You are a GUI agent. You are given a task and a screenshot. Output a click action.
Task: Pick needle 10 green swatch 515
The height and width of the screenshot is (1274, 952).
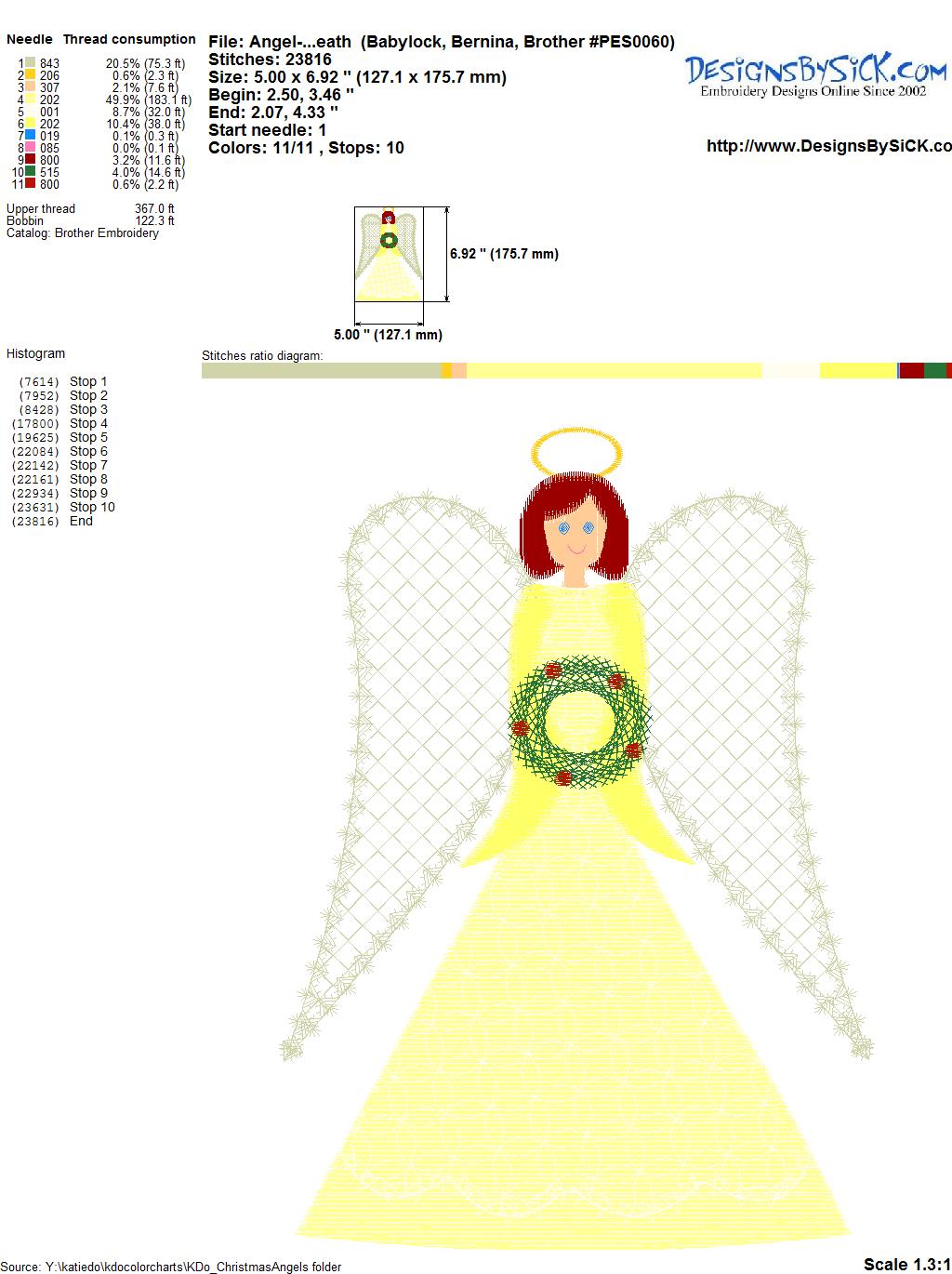coord(30,172)
